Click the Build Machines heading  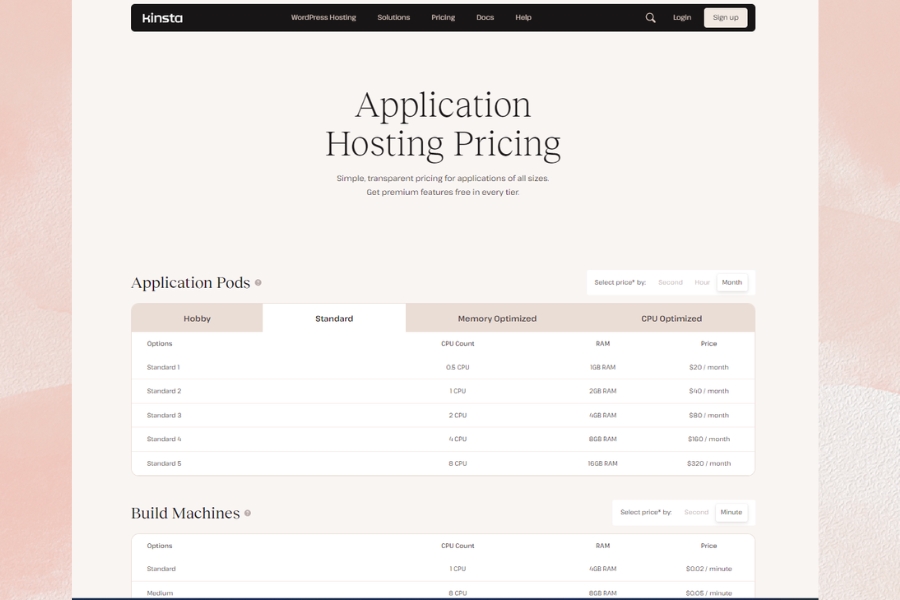(185, 513)
